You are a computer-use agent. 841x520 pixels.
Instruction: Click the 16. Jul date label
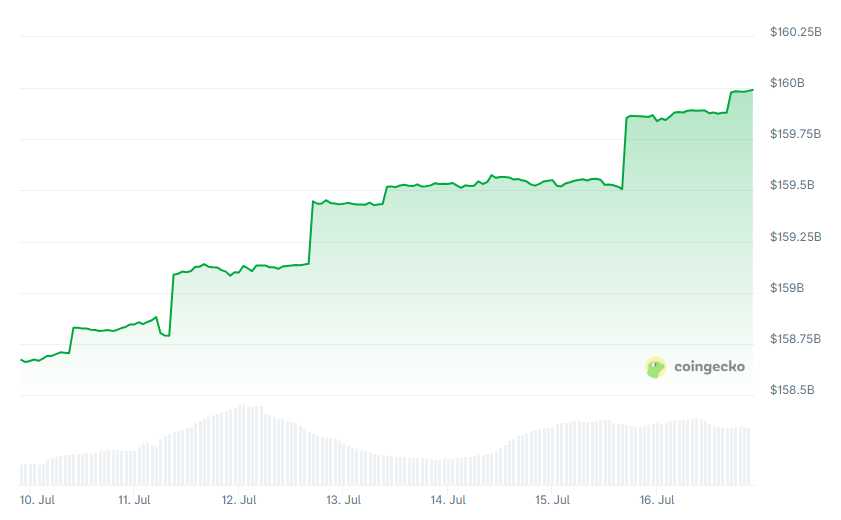(x=657, y=499)
